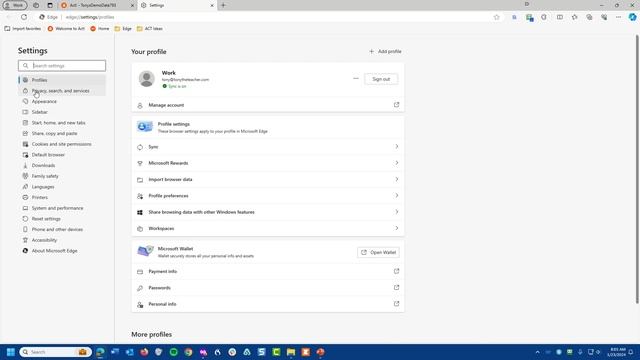
Task: Open Manage account external link
Action: 396,105
